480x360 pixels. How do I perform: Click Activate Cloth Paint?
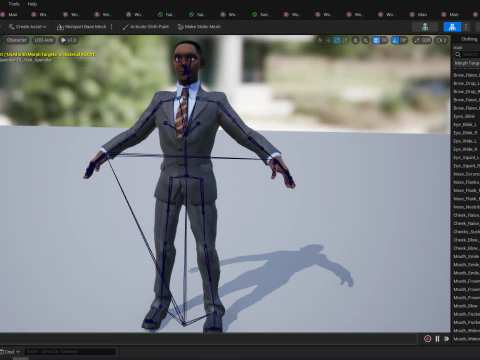[146, 27]
